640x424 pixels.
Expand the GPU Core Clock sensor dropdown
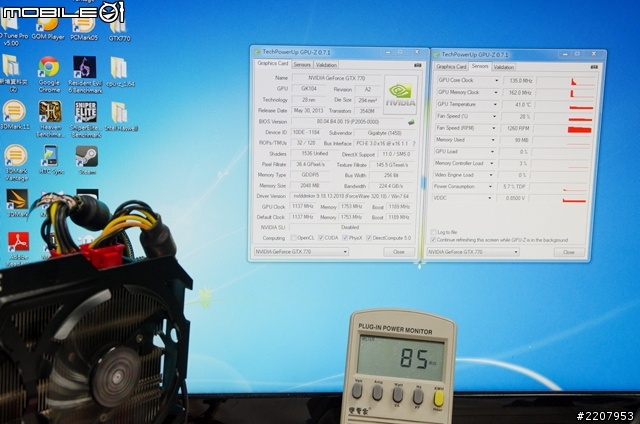coord(496,80)
